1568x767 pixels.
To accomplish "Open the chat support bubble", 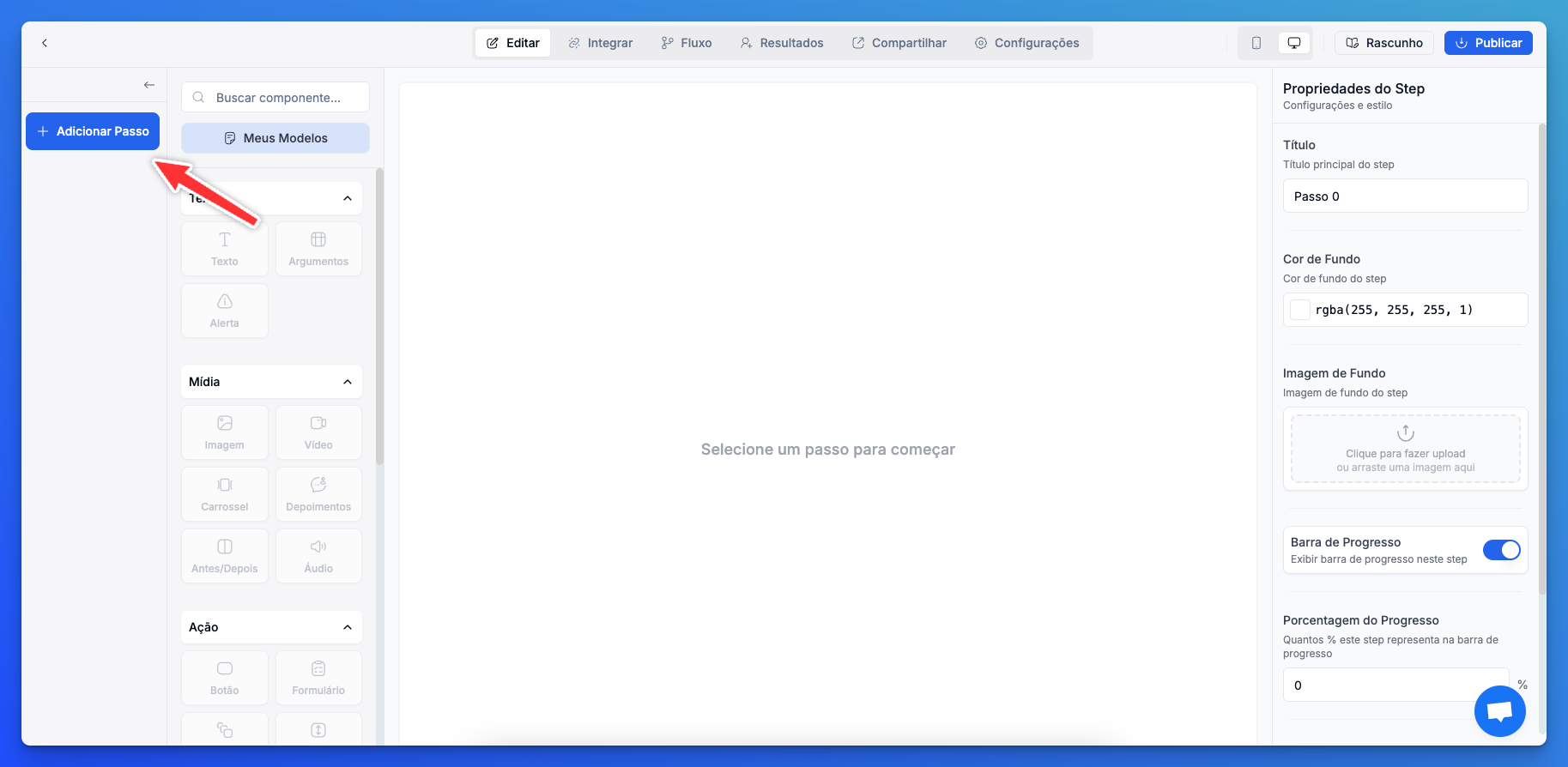I will pyautogui.click(x=1499, y=710).
